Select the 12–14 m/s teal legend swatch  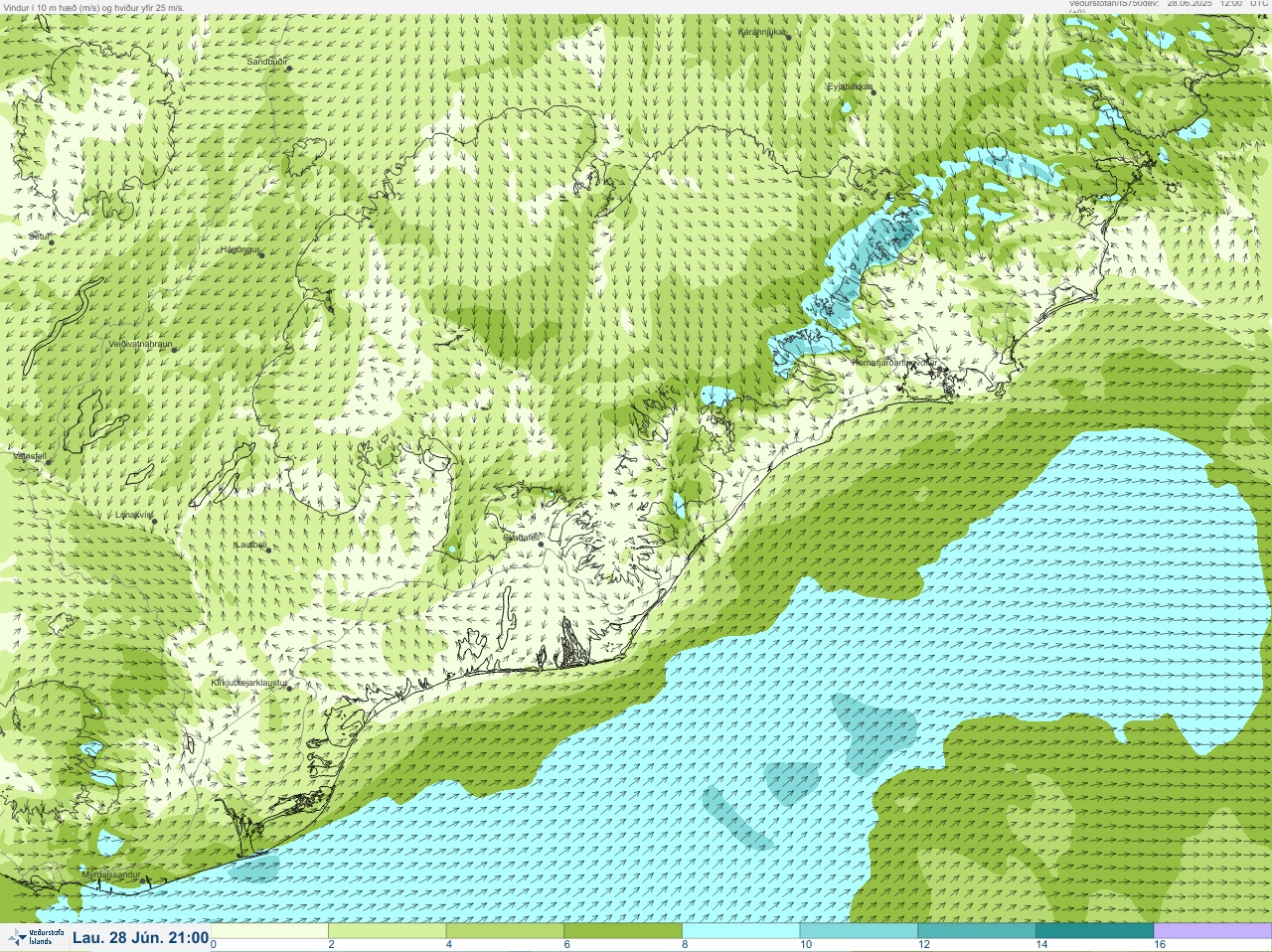(976, 931)
